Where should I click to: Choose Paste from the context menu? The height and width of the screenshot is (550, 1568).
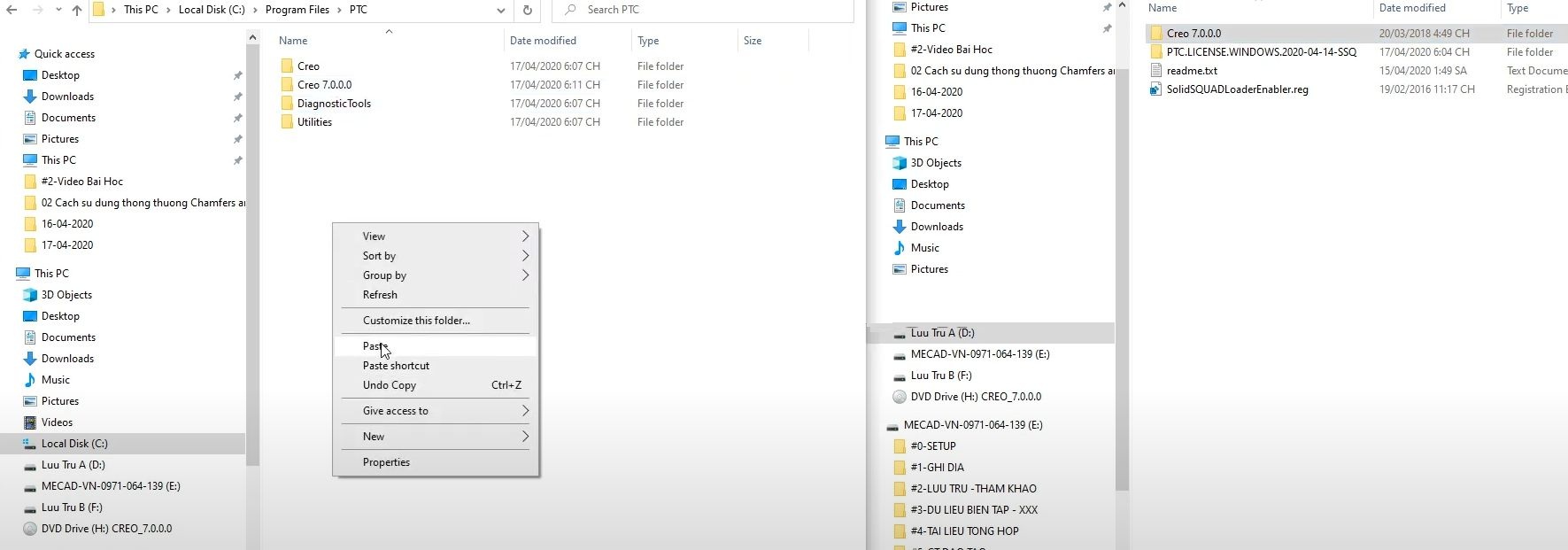[436, 346]
